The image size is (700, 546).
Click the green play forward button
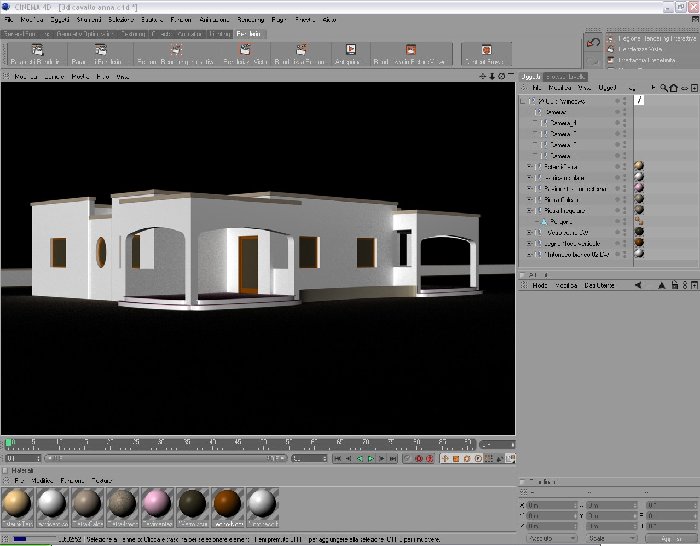click(x=371, y=458)
